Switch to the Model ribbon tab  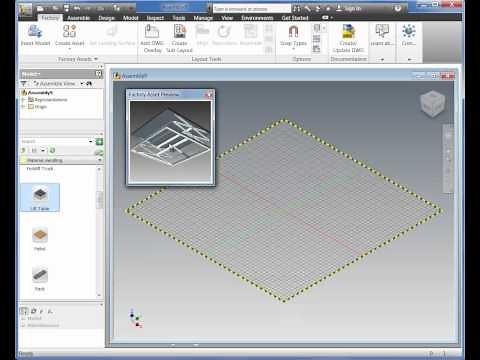[131, 18]
